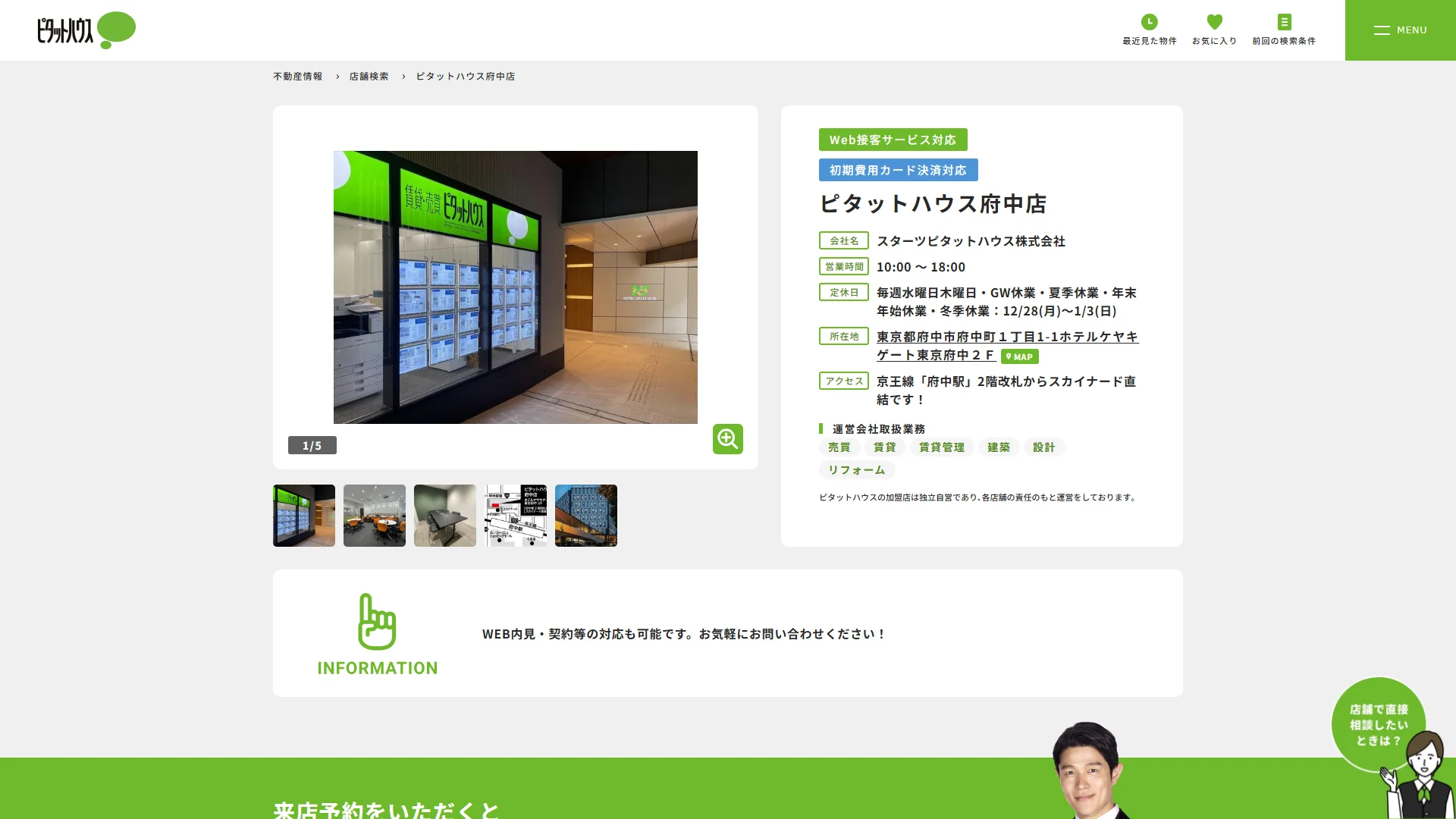The width and height of the screenshot is (1456, 819).
Task: Open recently viewed properties clock icon
Action: click(x=1150, y=22)
